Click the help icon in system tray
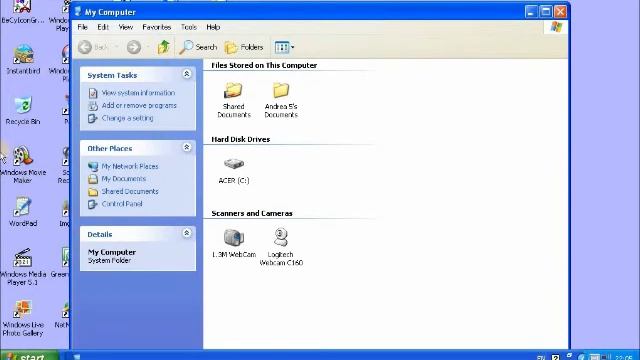This screenshot has width=640, height=360. (x=556, y=357)
